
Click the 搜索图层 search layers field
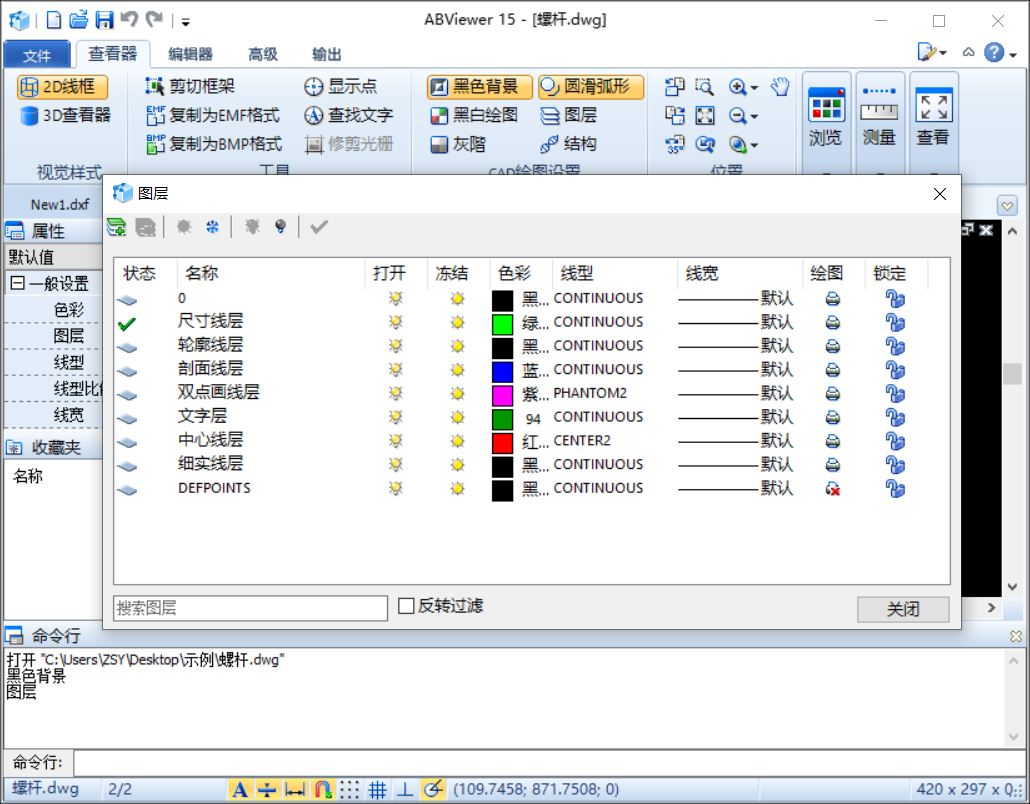pyautogui.click(x=250, y=608)
